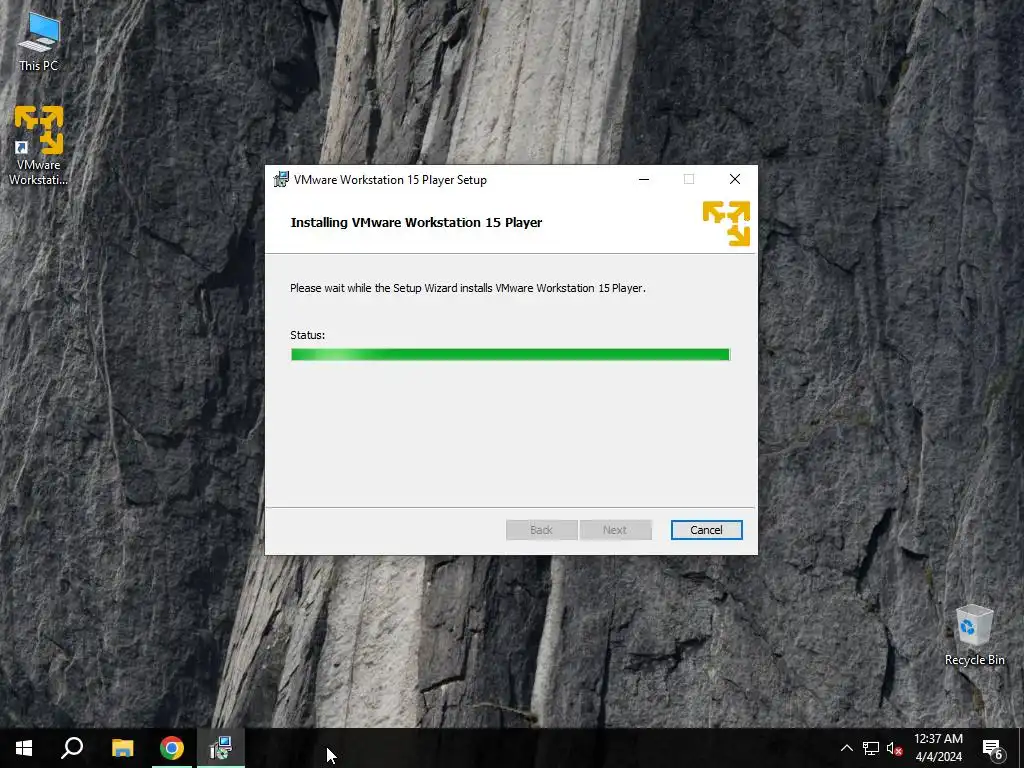Open the notification center icon
The image size is (1024, 768).
pos(993,748)
